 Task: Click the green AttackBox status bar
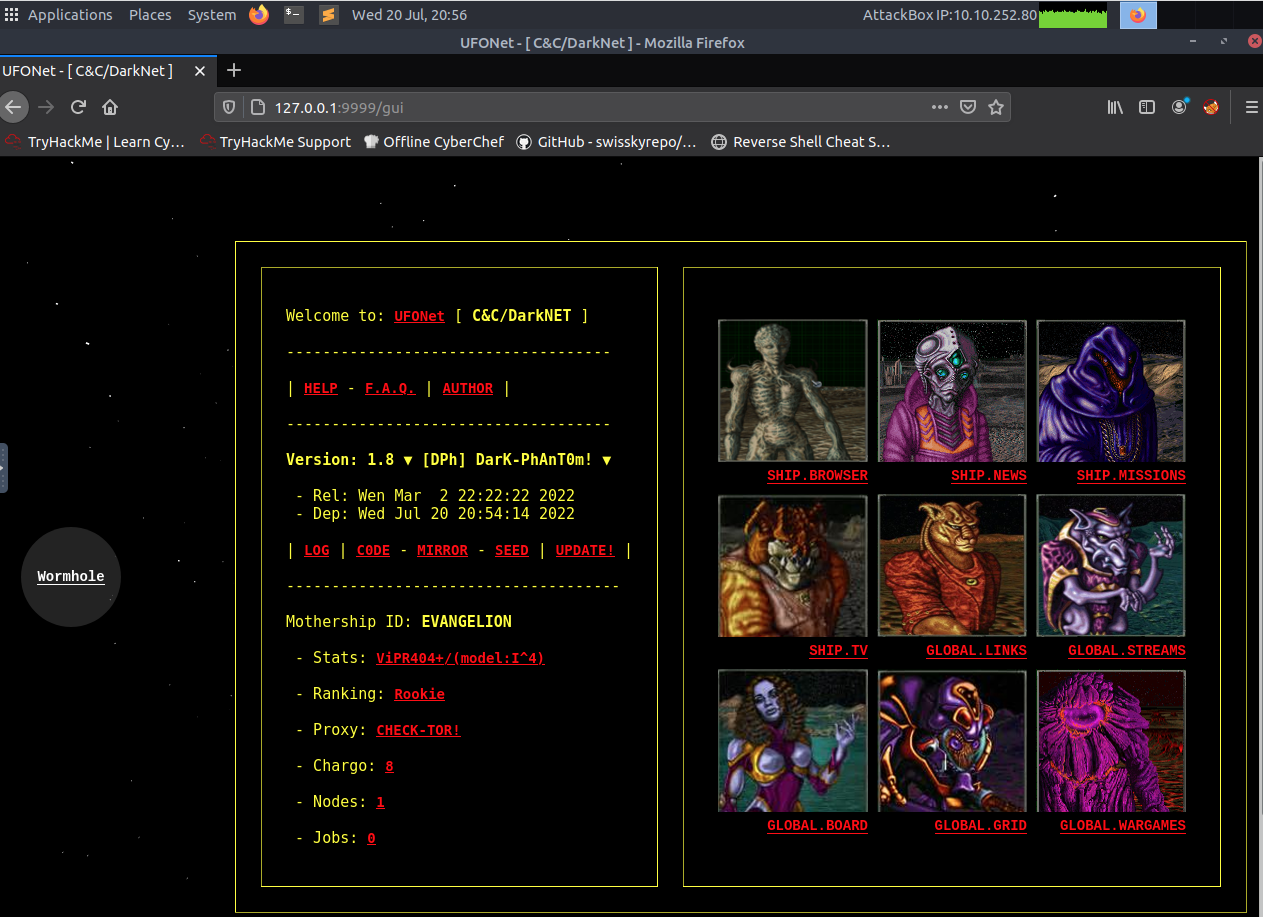[1072, 15]
